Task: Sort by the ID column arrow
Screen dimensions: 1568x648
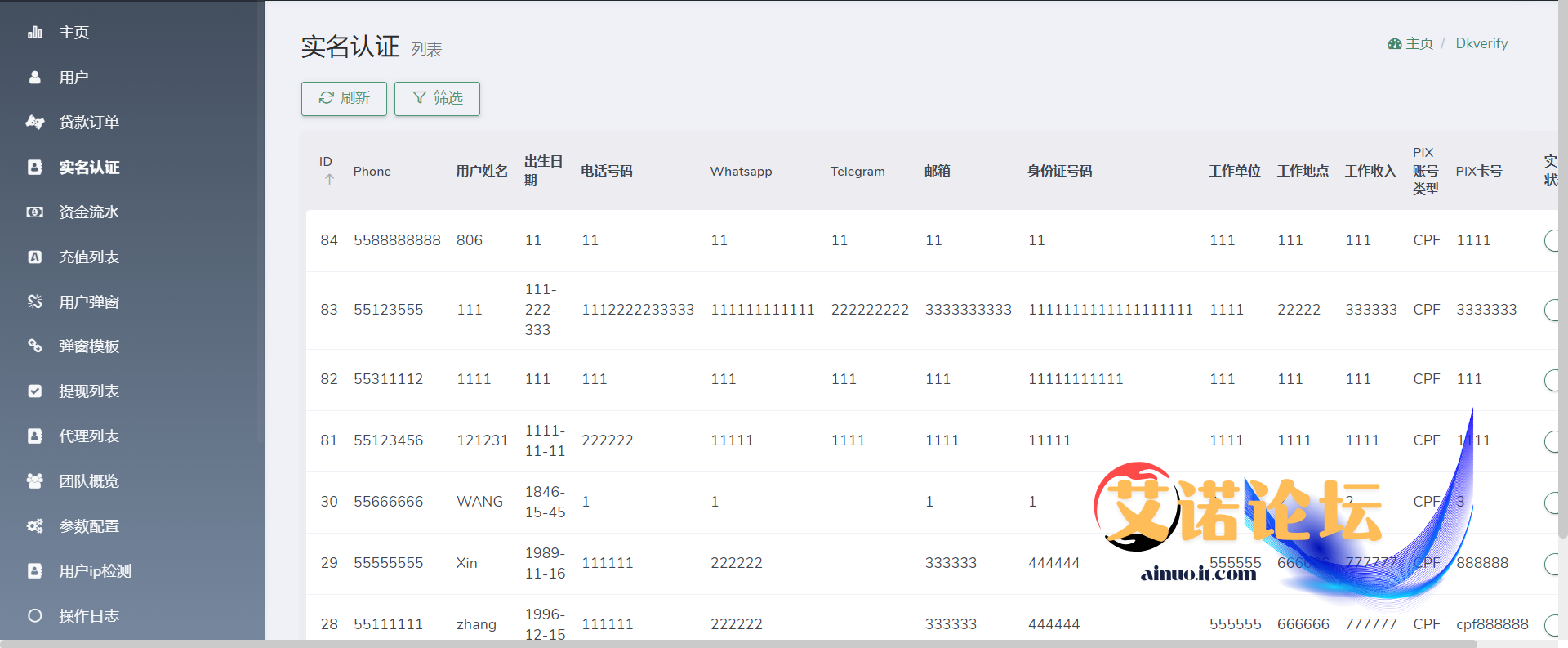Action: 329,179
